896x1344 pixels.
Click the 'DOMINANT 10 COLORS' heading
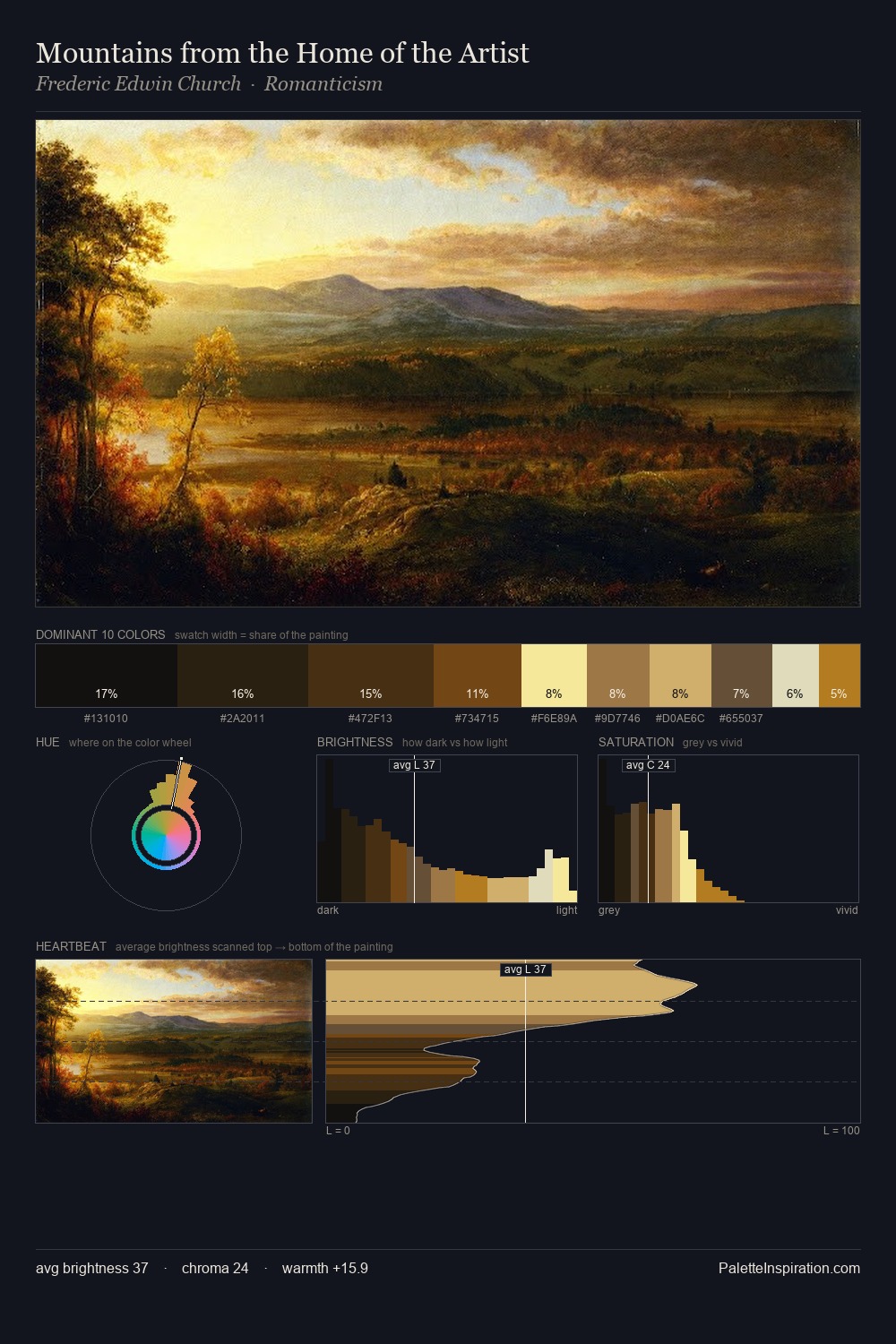click(x=100, y=634)
